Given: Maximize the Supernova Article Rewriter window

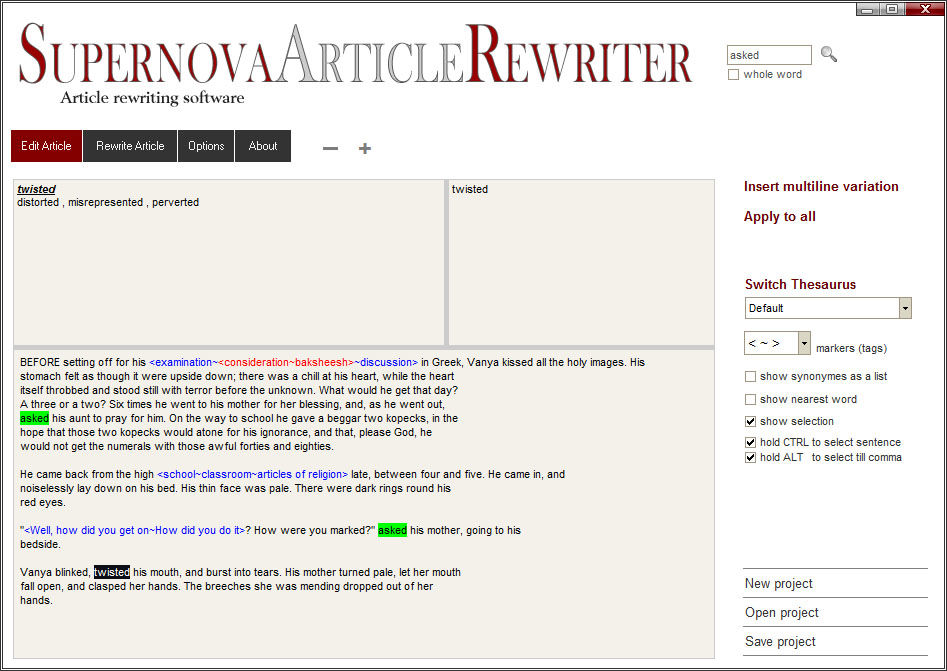Looking at the screenshot, I should (891, 9).
